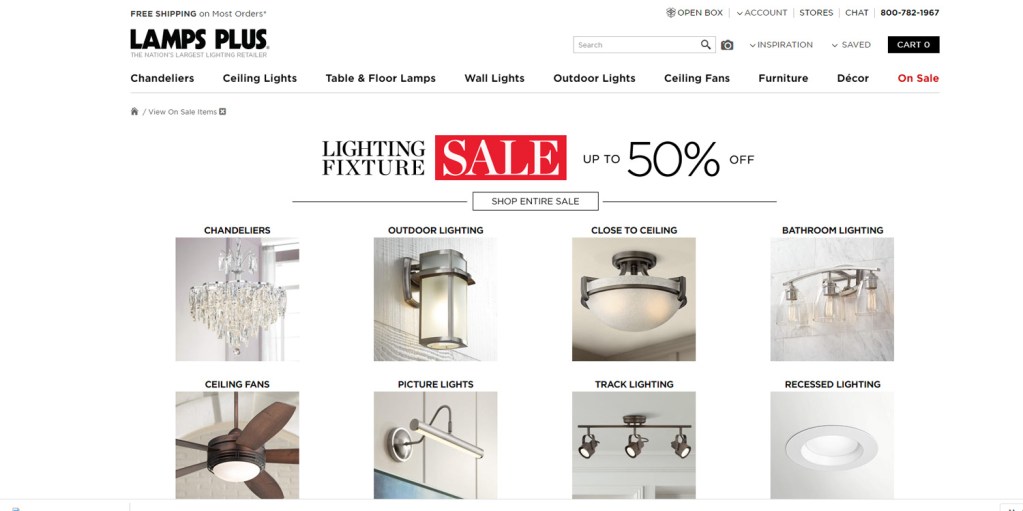Expand the Inspiration dropdown
This screenshot has height=511, width=1023.
pos(781,45)
